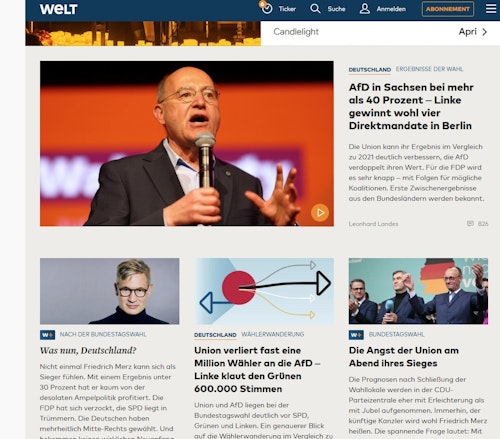
Task: Click the Anmelden user profile icon
Action: [x=365, y=9]
